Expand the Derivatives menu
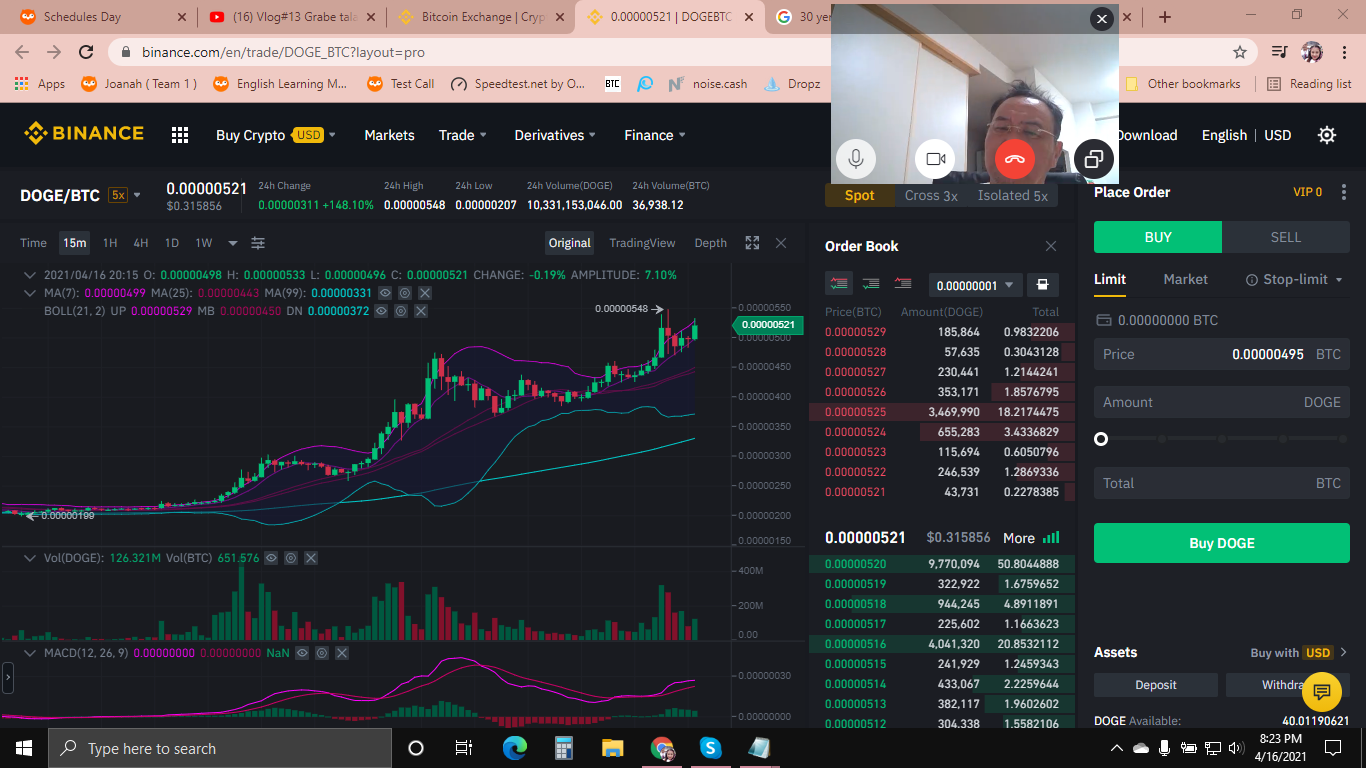Screen dimensions: 1366x768 pyautogui.click(x=555, y=135)
